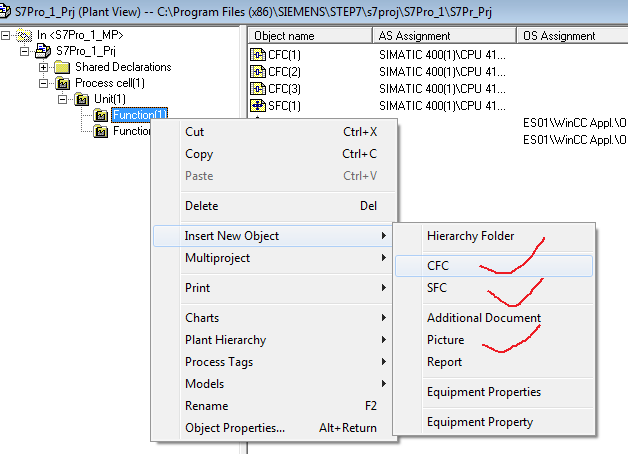The image size is (628, 454).
Task: Collapse the Unit(1) tree node
Action: click(63, 99)
